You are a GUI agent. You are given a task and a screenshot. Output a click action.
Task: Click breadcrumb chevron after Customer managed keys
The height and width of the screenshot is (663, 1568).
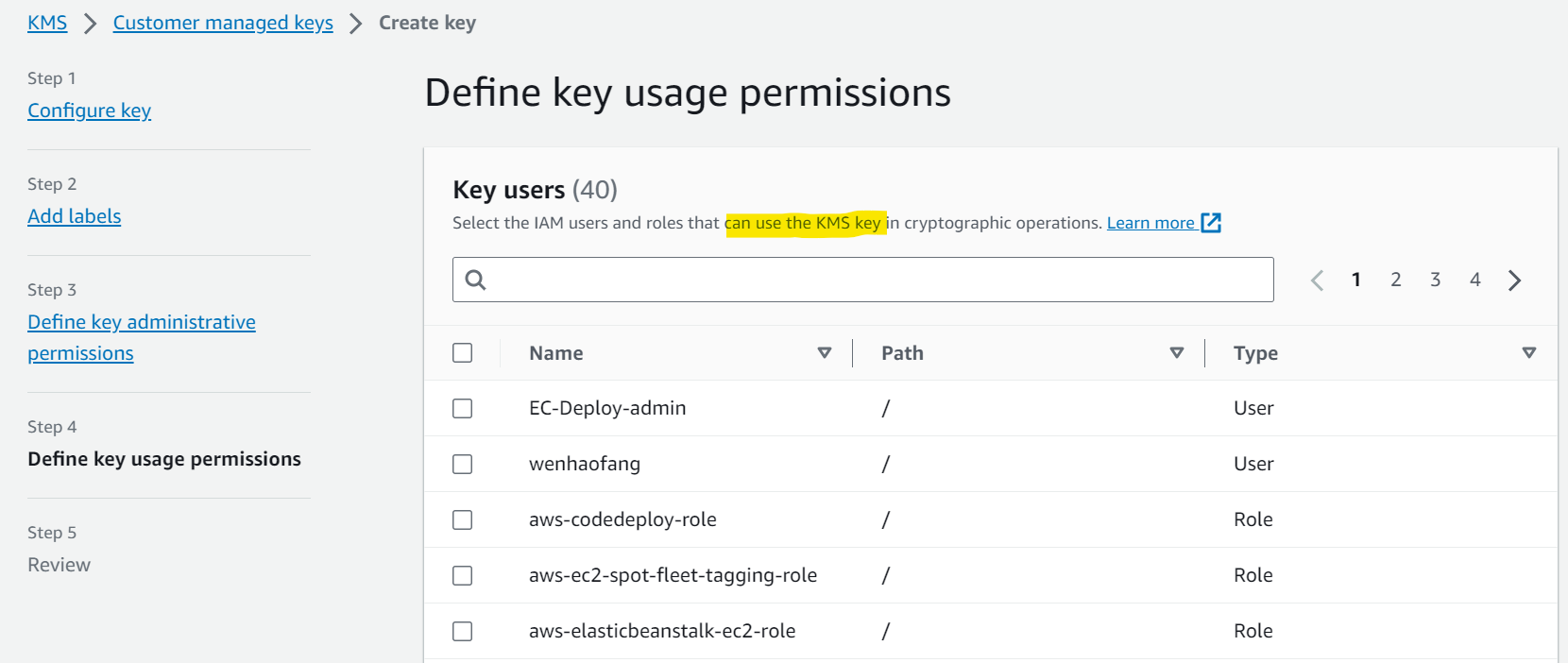(356, 23)
